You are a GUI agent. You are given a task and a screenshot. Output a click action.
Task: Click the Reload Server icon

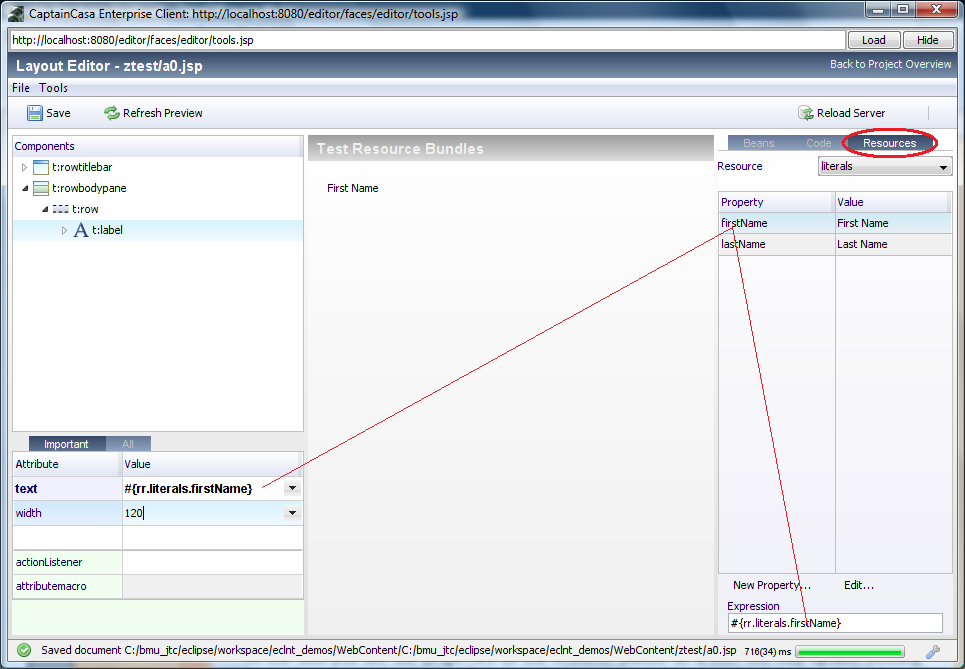click(x=805, y=113)
